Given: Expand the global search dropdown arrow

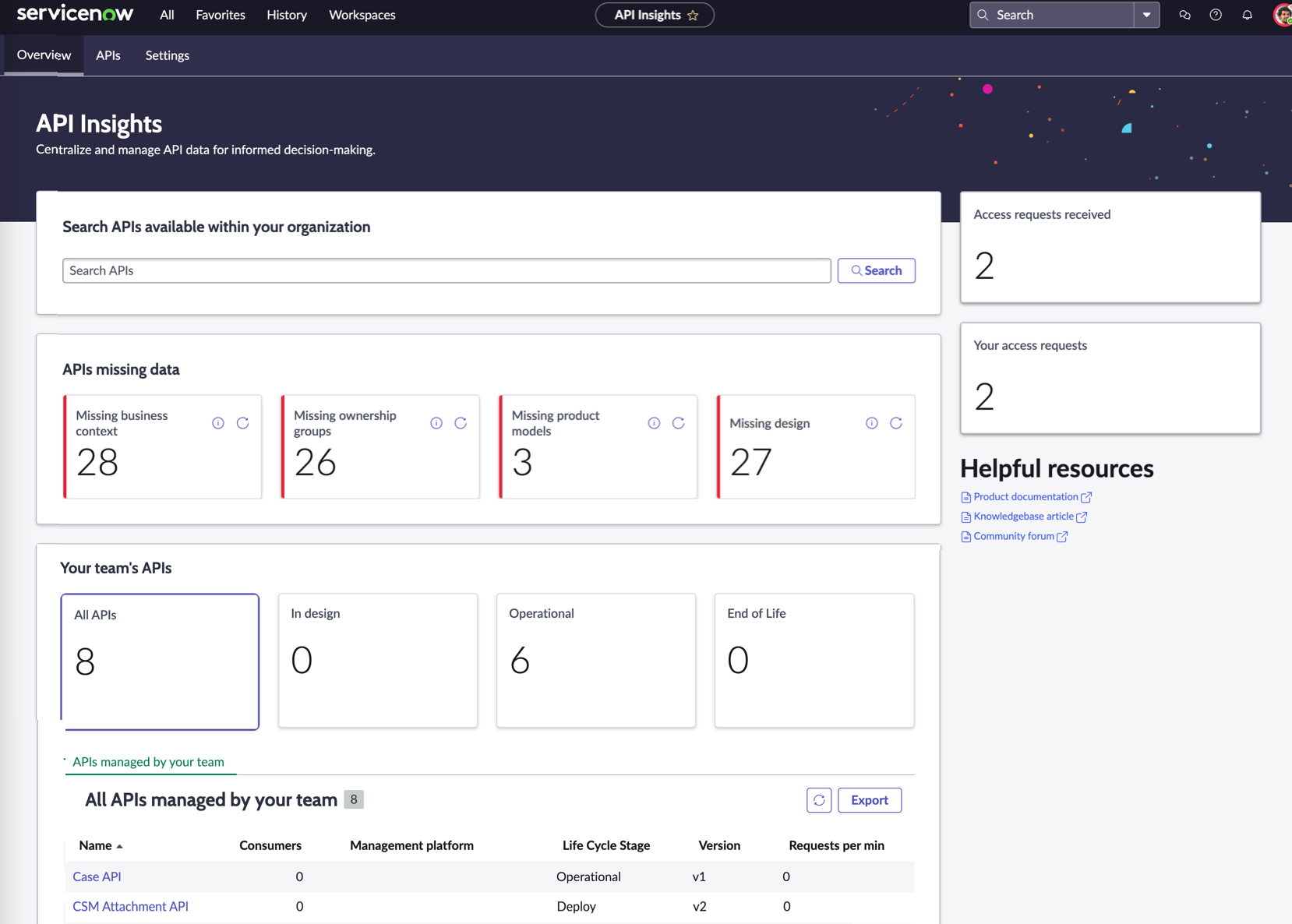Looking at the screenshot, I should coord(1146,15).
